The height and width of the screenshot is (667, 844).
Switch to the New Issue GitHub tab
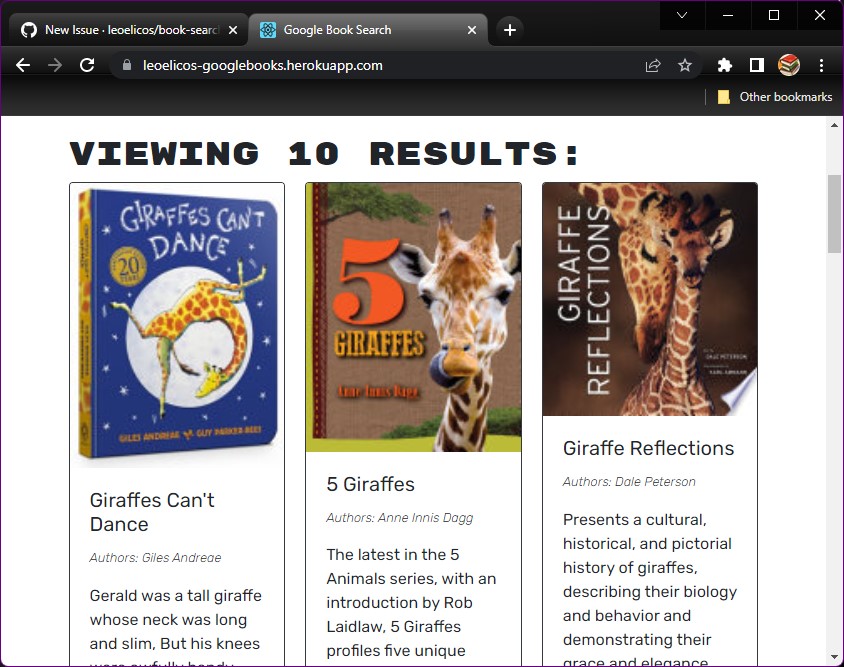pos(128,30)
